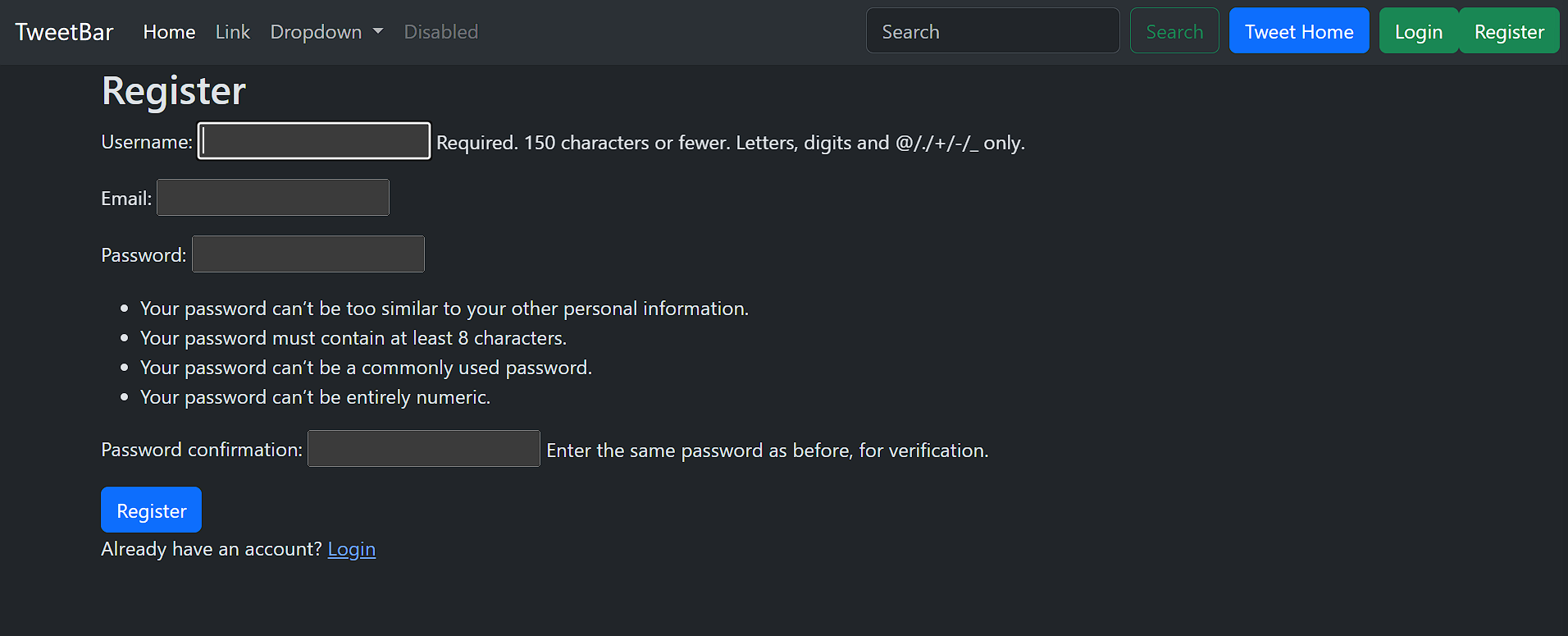Click the outlined Search button
The image size is (1568, 636).
click(x=1174, y=30)
